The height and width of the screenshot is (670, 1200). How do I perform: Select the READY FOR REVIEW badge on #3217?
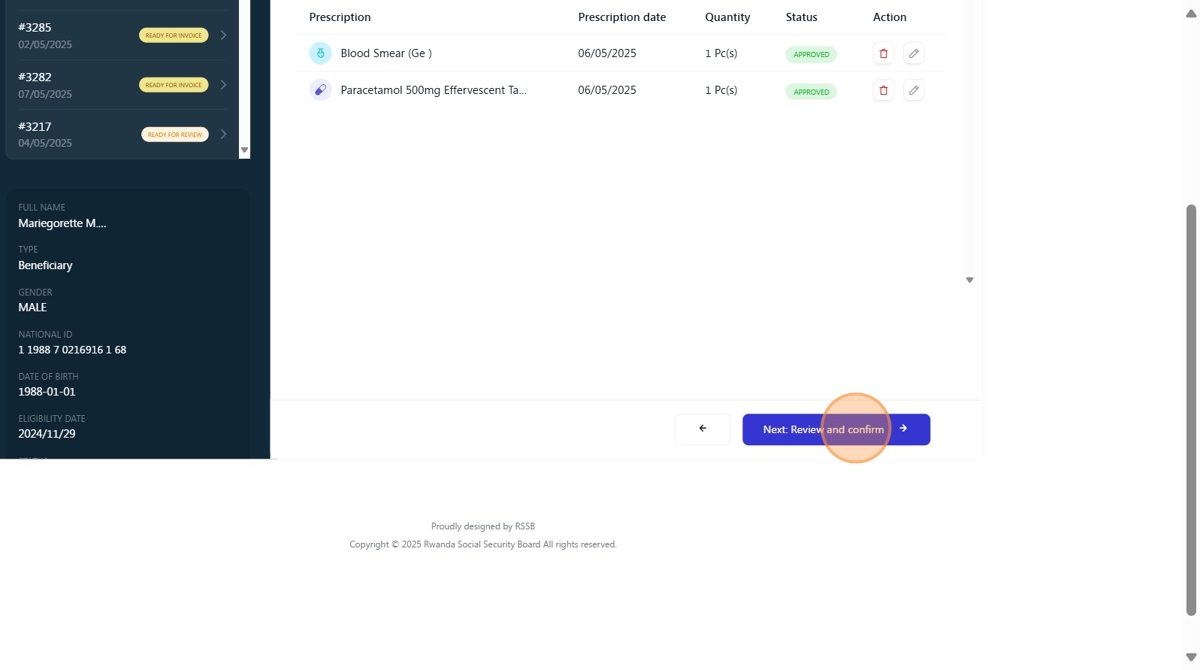(x=175, y=134)
